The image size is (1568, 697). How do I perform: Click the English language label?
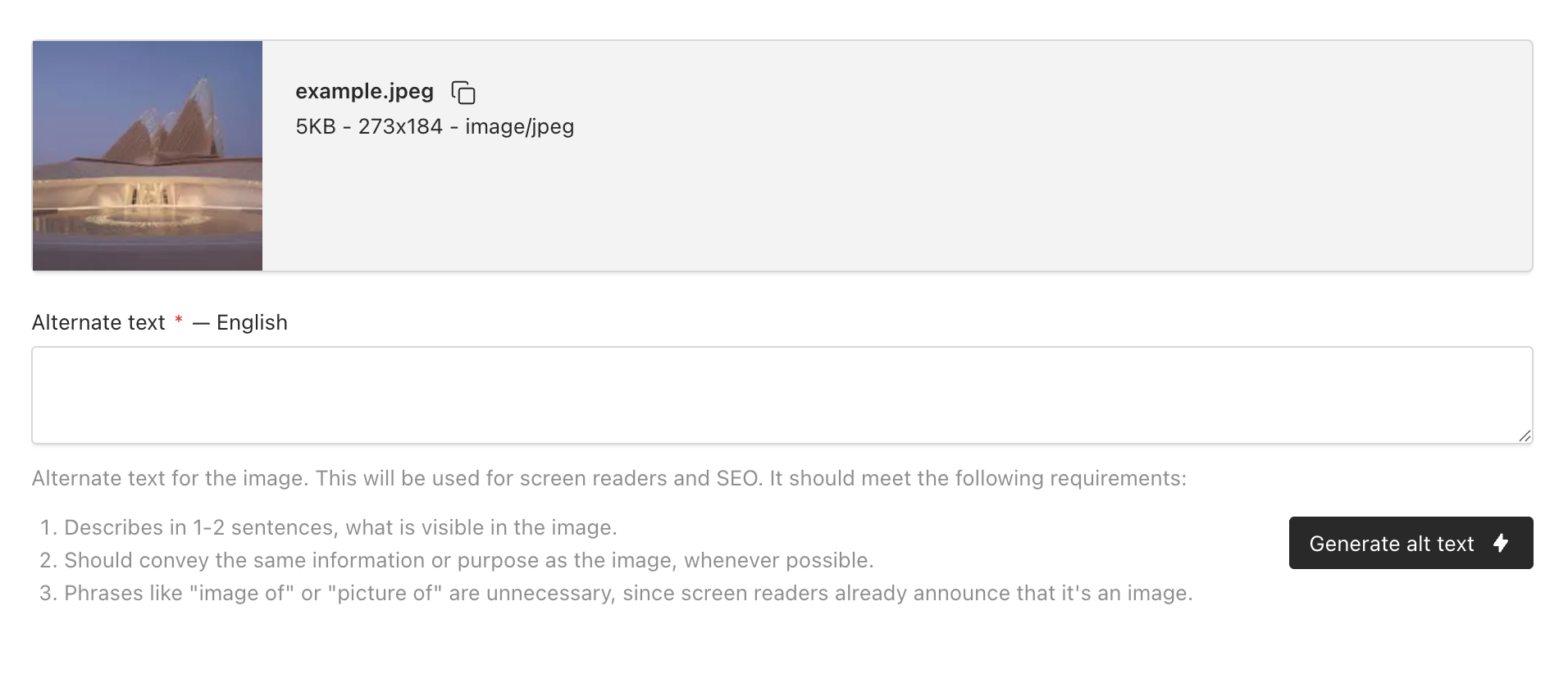(252, 322)
